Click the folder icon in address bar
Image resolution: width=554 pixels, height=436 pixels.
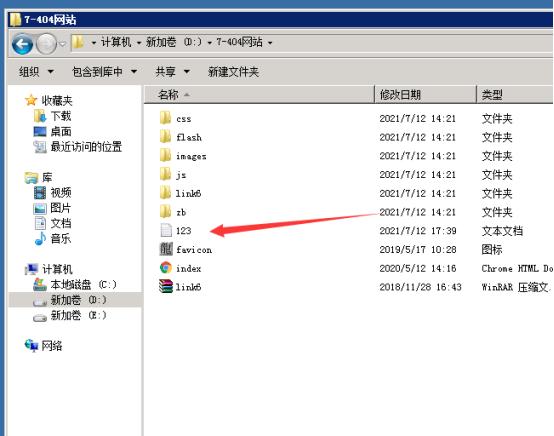[x=78, y=43]
